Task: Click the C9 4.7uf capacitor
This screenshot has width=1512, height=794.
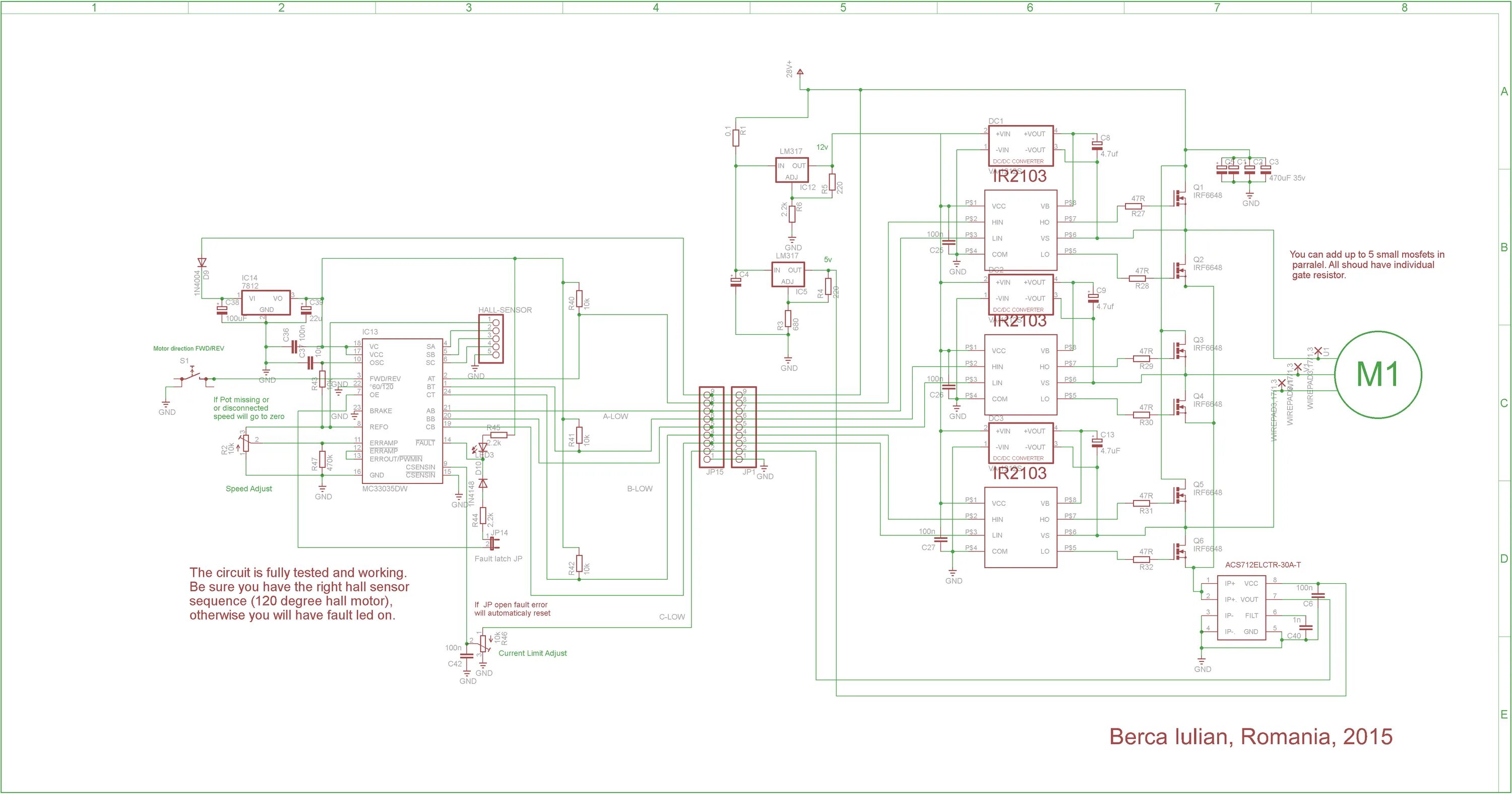Action: 1093,298
